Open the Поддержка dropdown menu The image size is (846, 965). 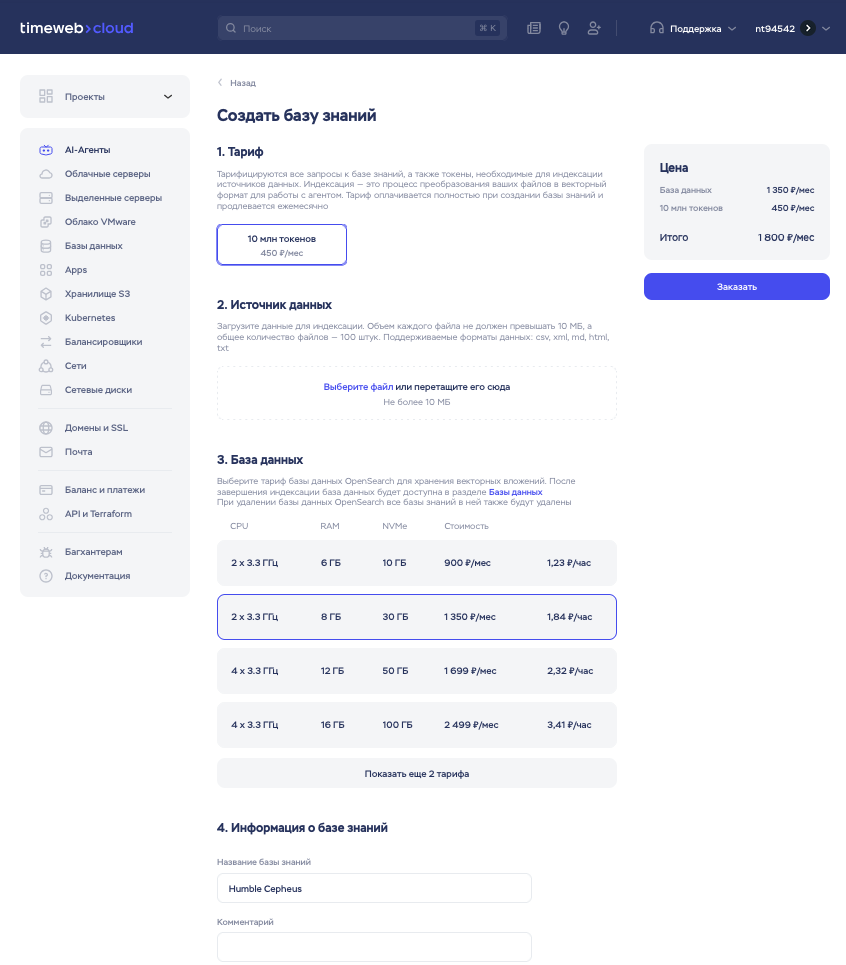[x=693, y=29]
